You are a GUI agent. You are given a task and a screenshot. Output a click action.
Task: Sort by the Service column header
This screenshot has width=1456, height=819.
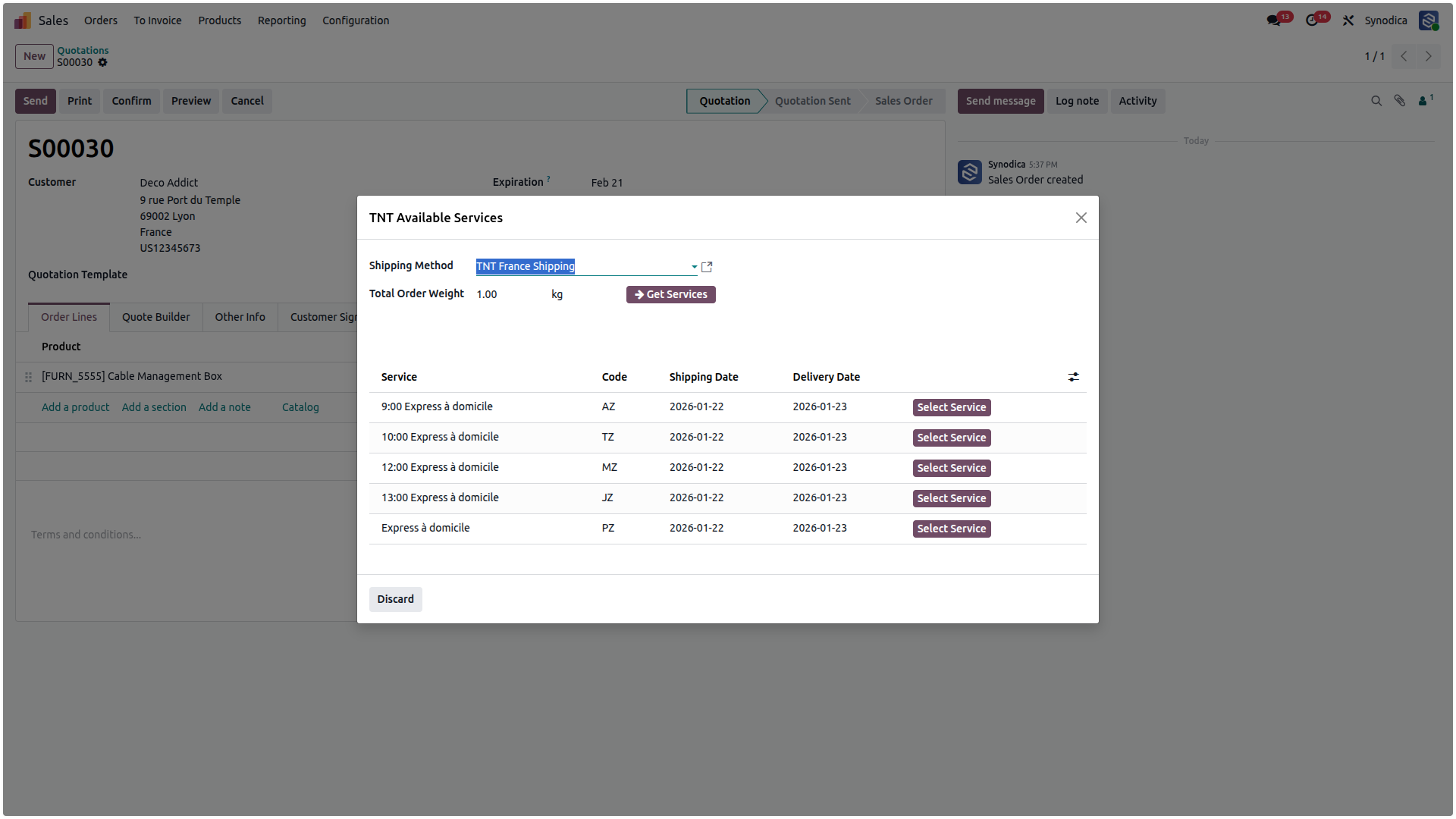coord(399,377)
